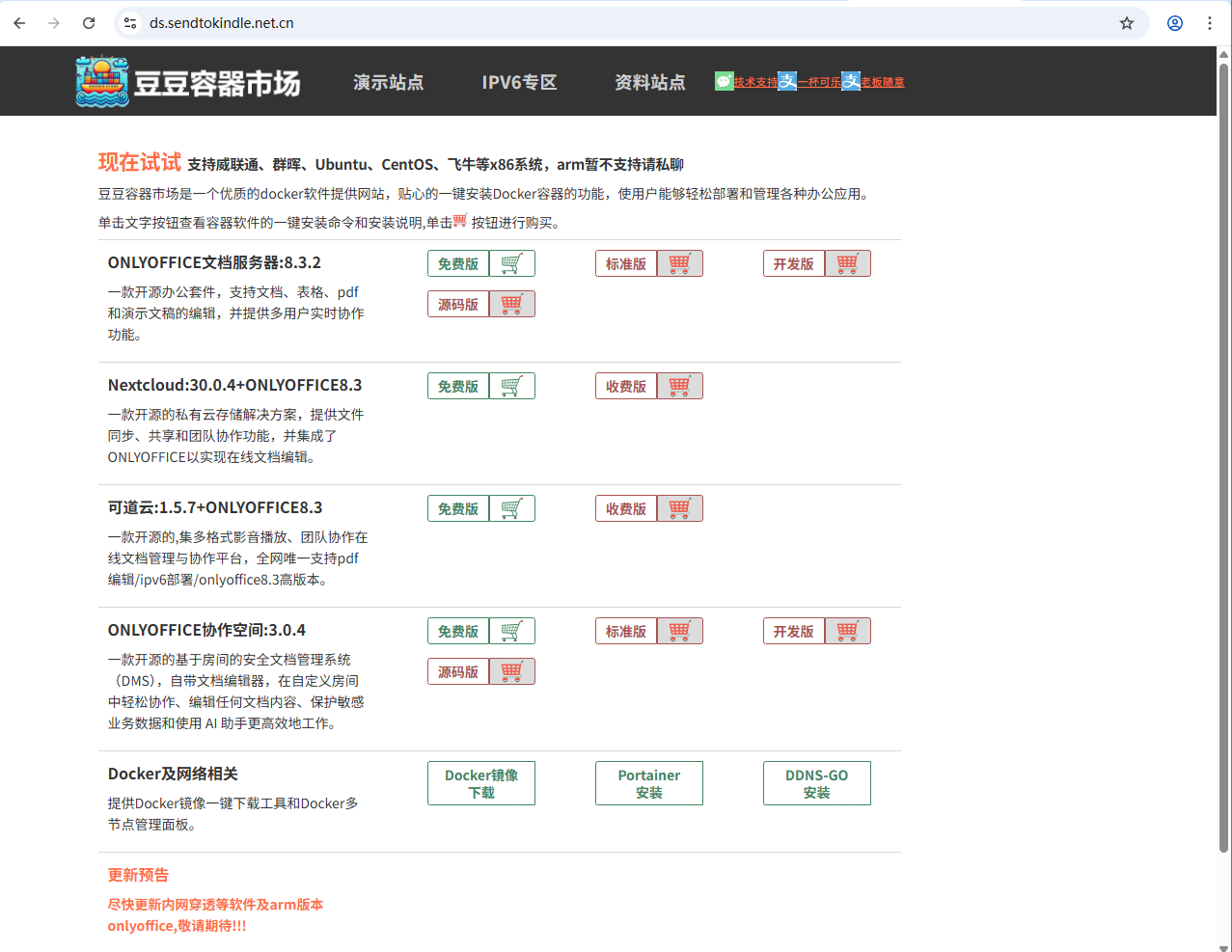
Task: Click the 豆豆容器市场 ship logo
Action: tap(102, 81)
